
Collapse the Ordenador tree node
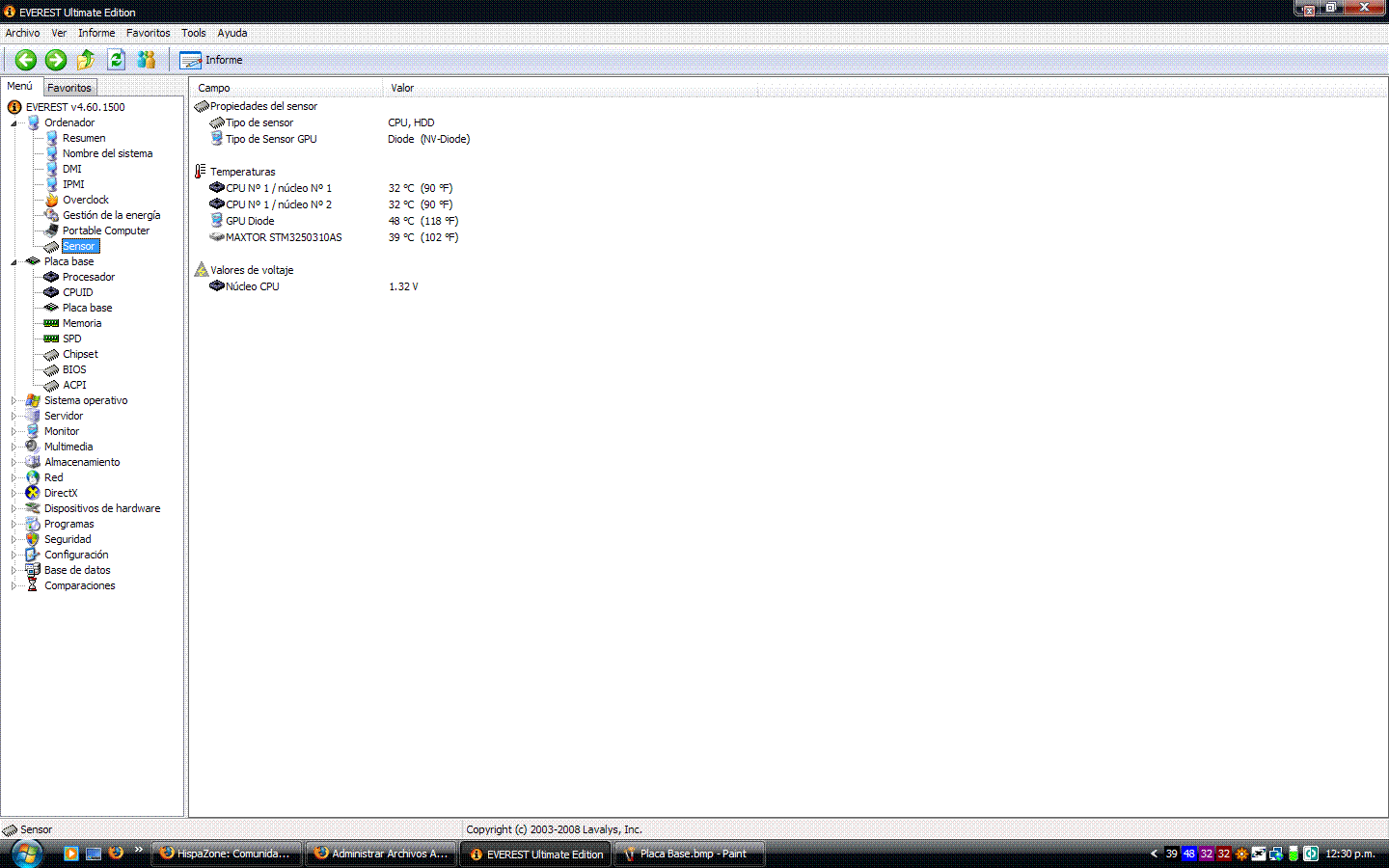click(x=14, y=123)
